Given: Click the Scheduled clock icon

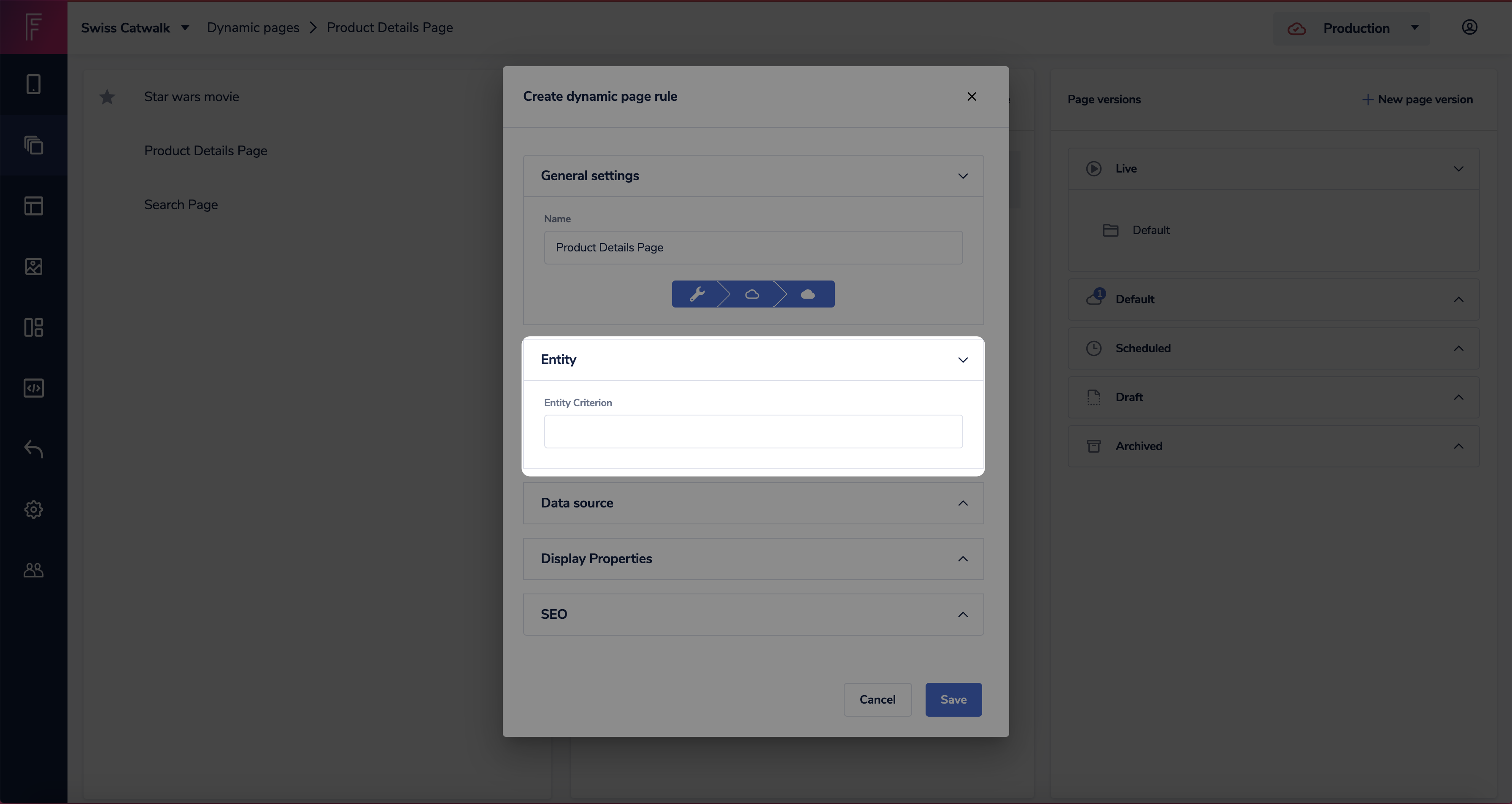Looking at the screenshot, I should (x=1093, y=348).
